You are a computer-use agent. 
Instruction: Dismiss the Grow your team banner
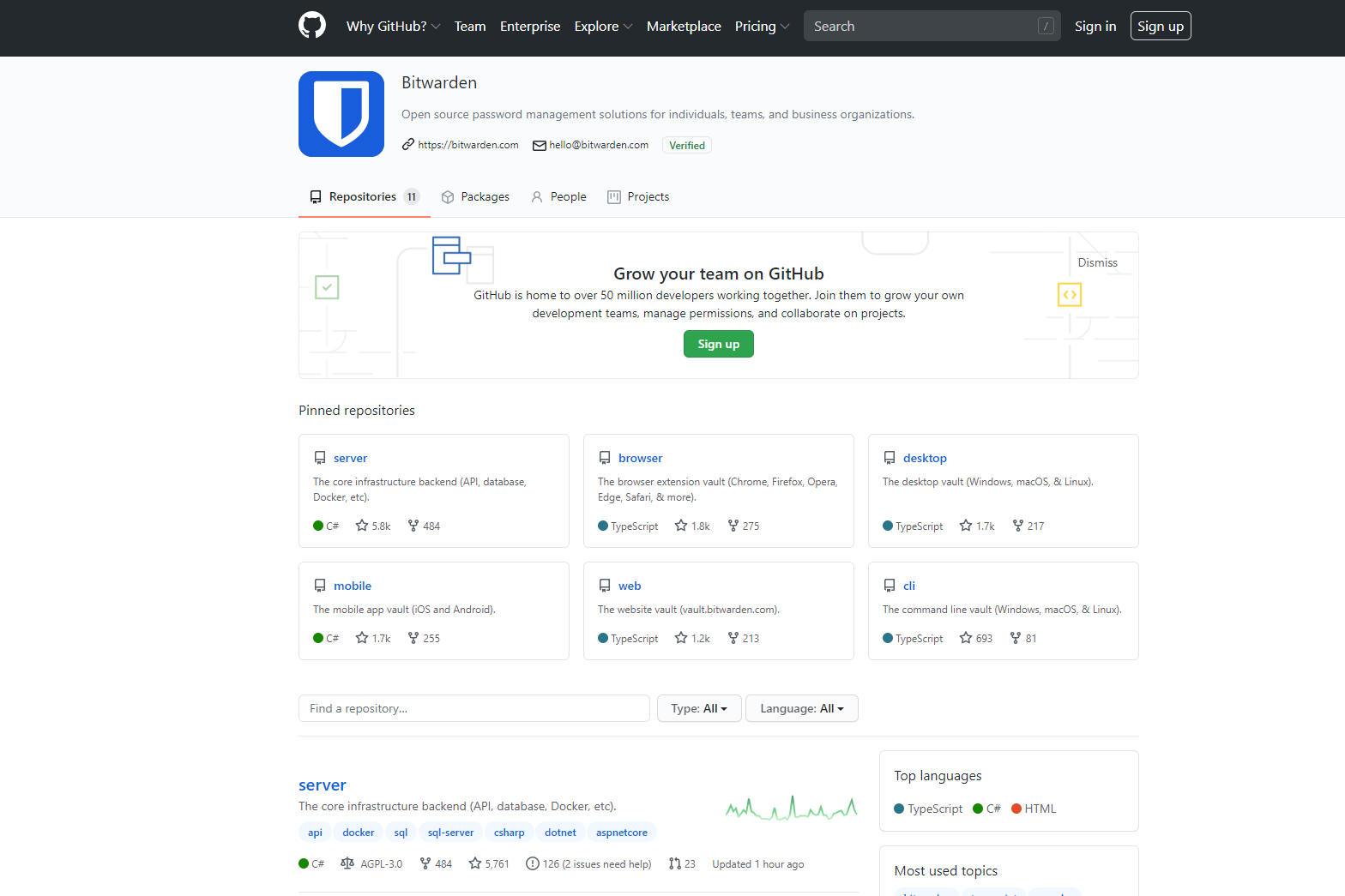[x=1097, y=262]
